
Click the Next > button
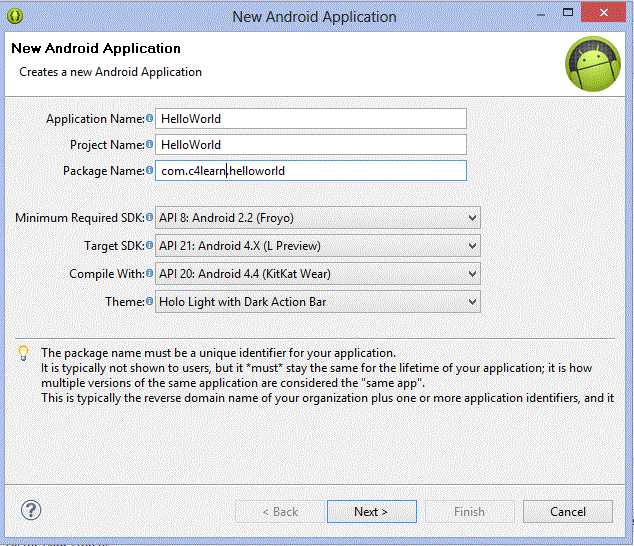(x=372, y=512)
